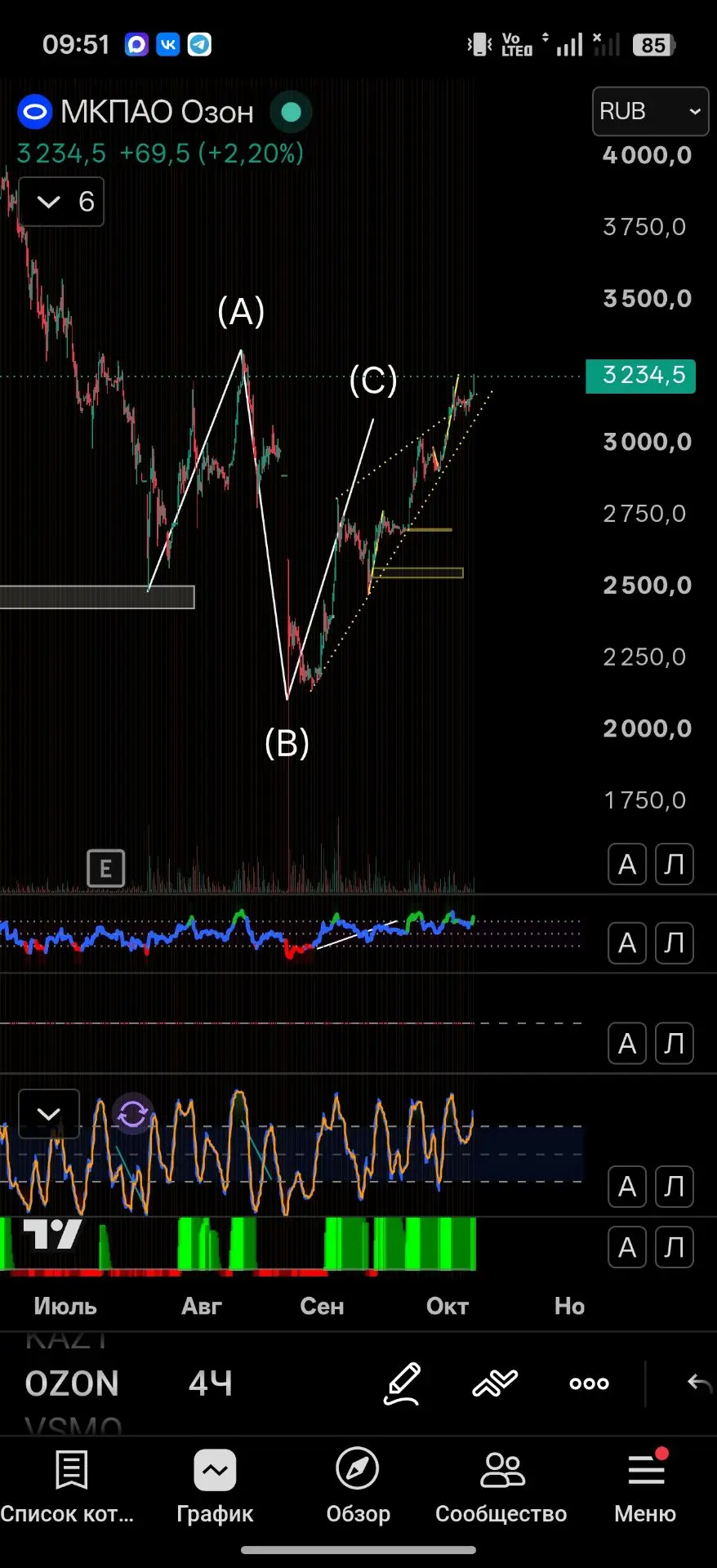Open the Меню tab
717x1568 pixels.
tap(645, 1488)
